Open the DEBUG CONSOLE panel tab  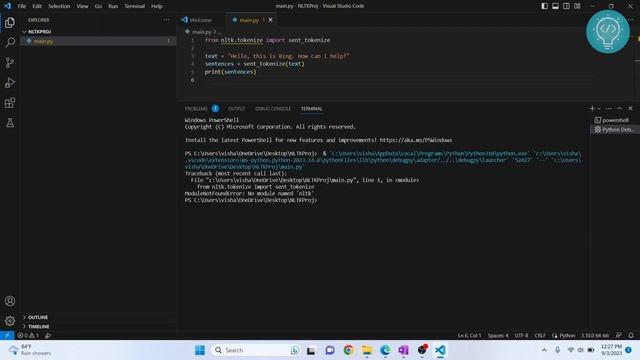pos(273,109)
